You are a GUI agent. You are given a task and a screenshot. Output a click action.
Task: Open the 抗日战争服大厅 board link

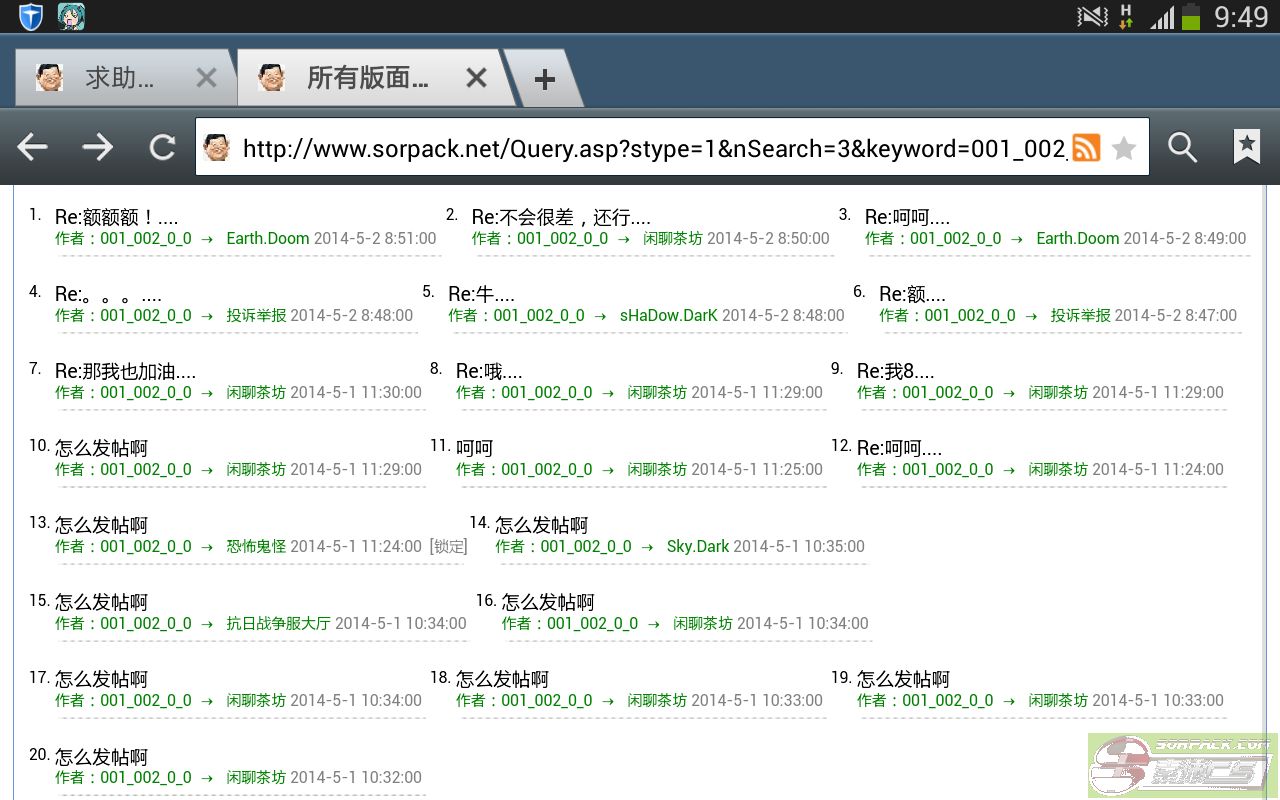278,623
